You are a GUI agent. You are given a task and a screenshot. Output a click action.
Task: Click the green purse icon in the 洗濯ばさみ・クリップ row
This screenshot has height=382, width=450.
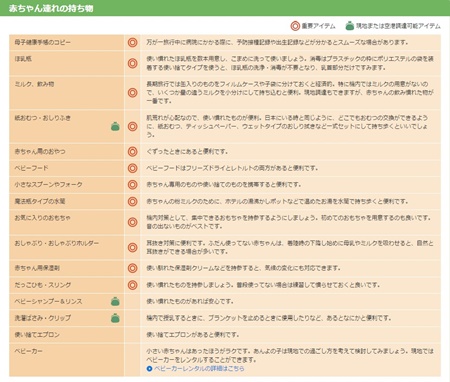(x=115, y=318)
